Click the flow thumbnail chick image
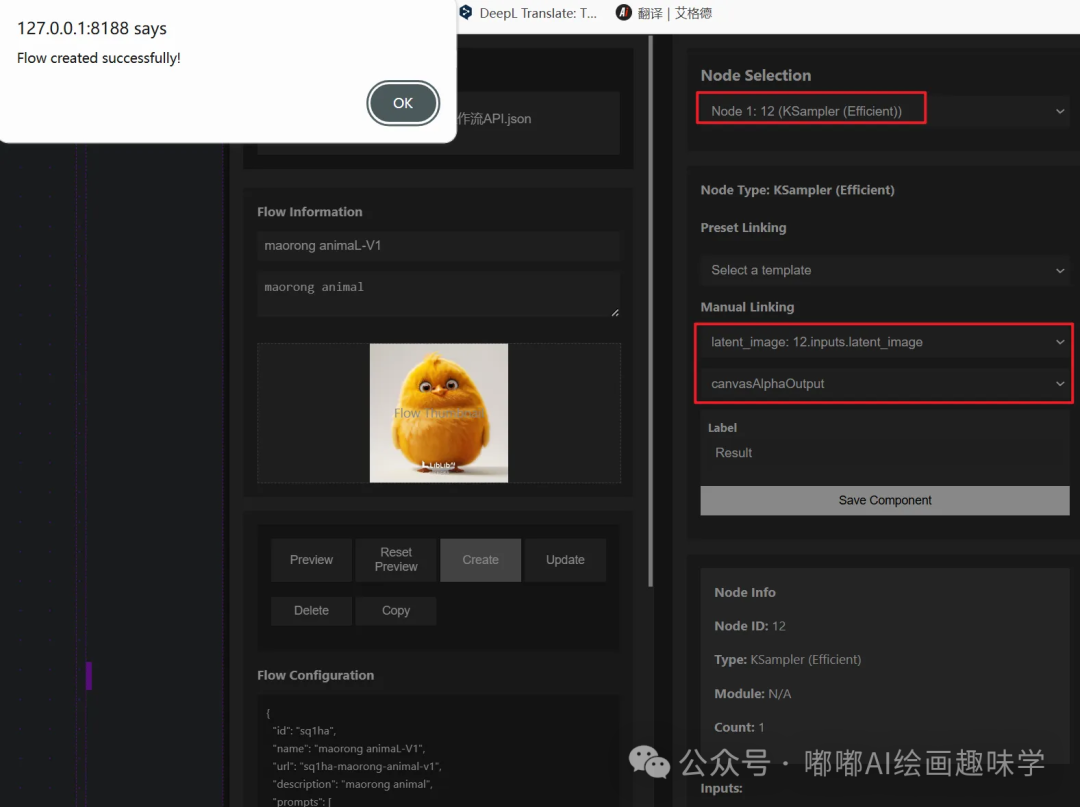The width and height of the screenshot is (1080, 807). (439, 413)
